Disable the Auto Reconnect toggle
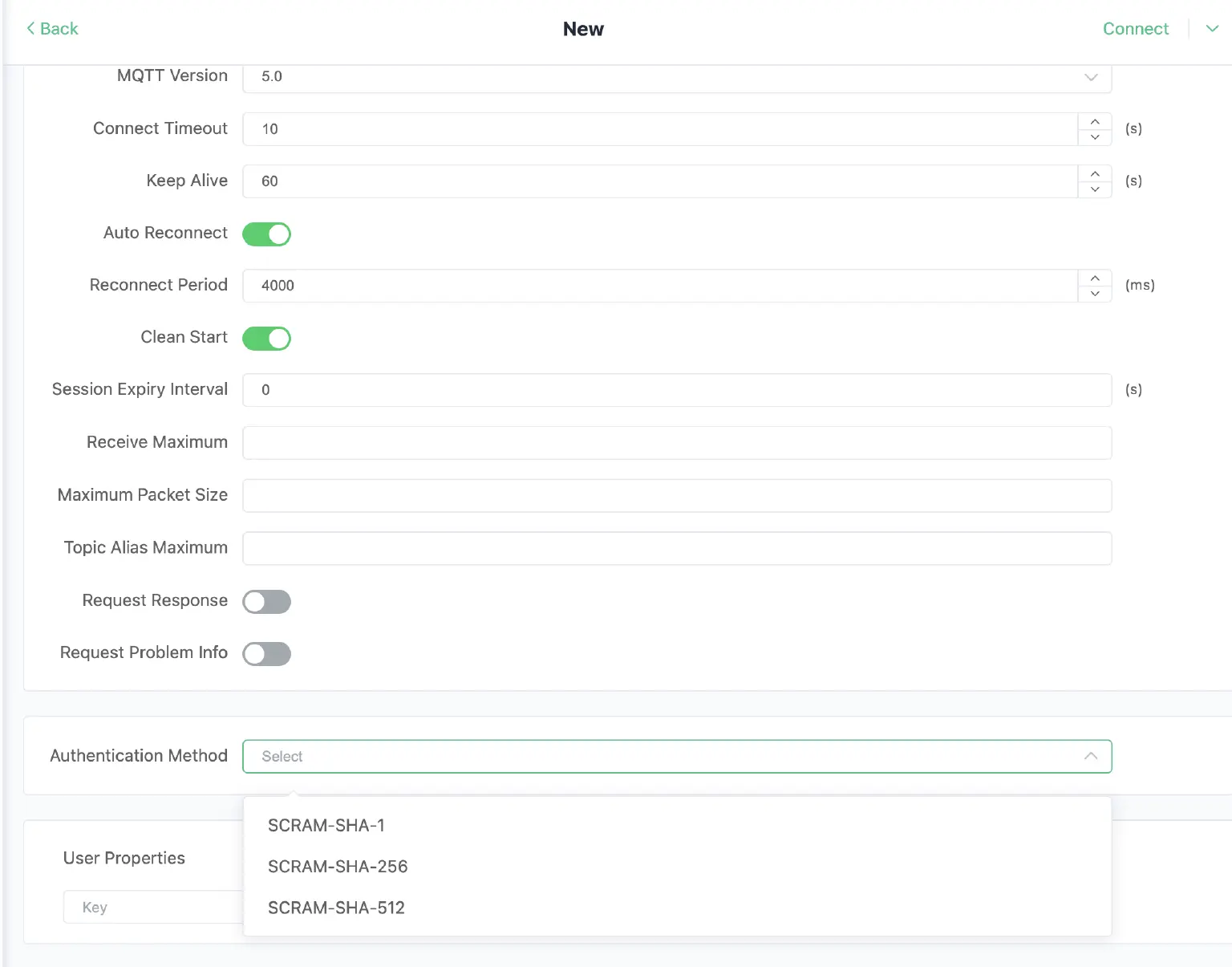 [266, 234]
